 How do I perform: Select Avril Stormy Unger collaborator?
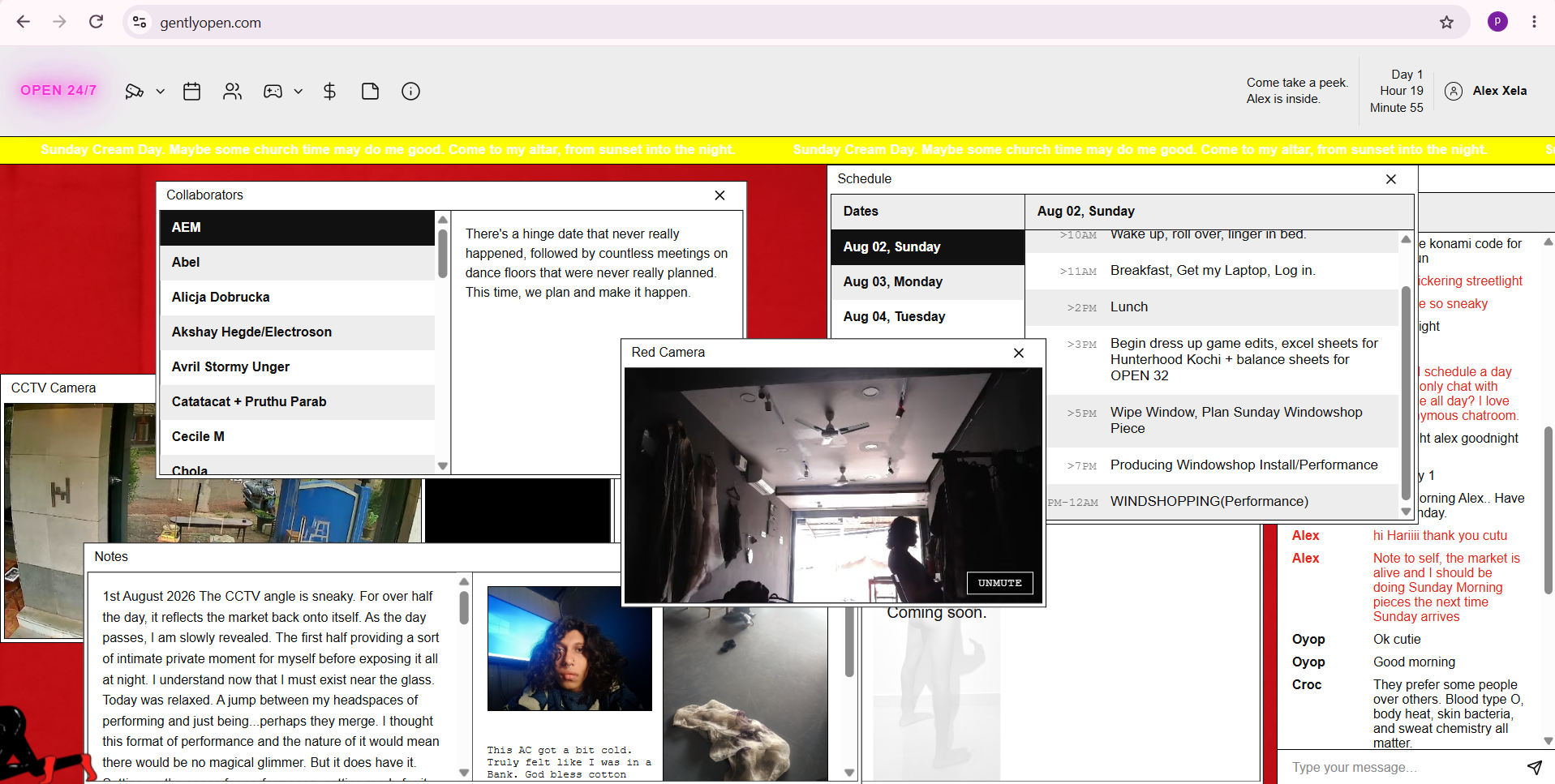coord(298,366)
